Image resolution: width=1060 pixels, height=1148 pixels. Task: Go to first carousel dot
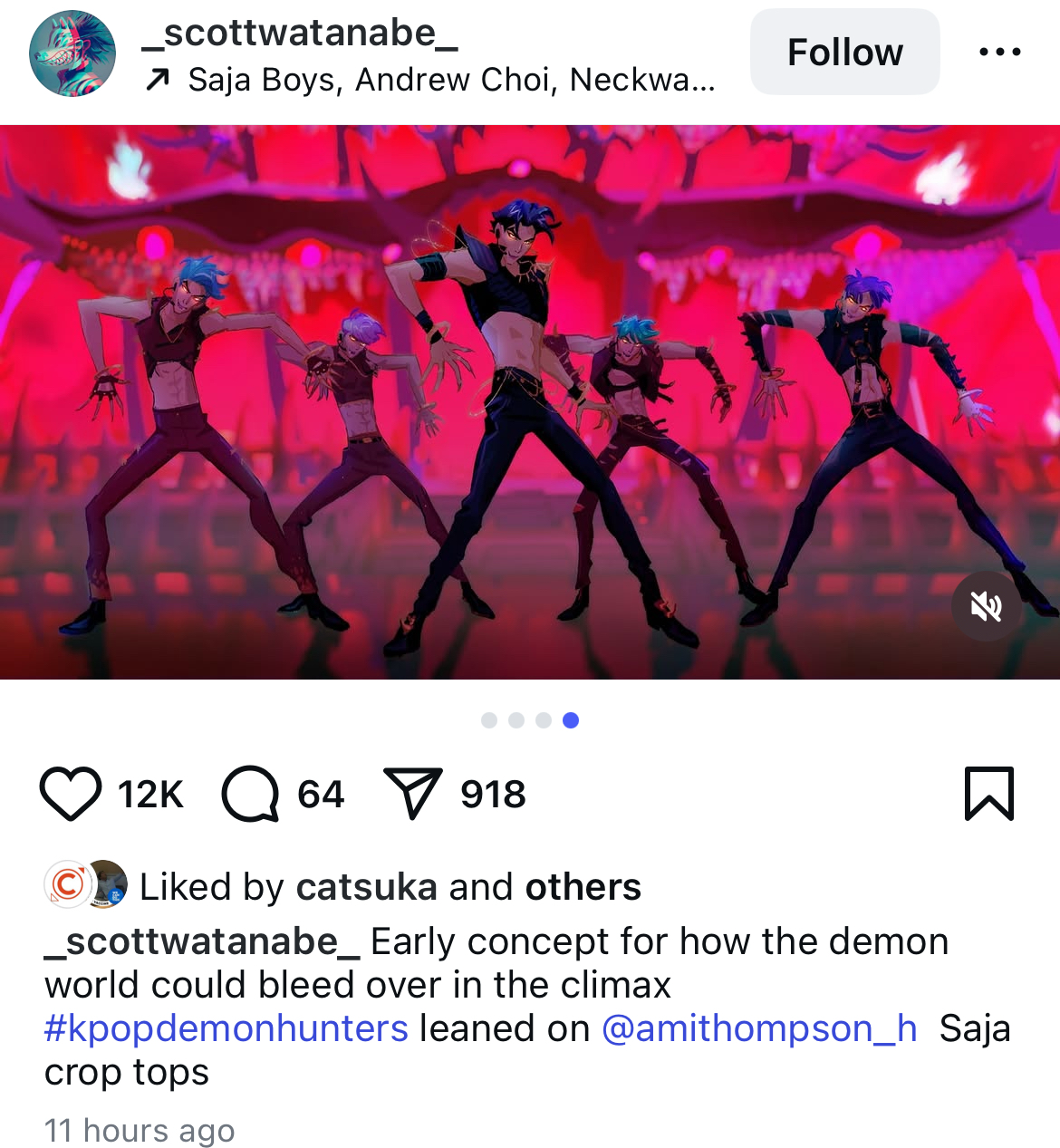[489, 720]
